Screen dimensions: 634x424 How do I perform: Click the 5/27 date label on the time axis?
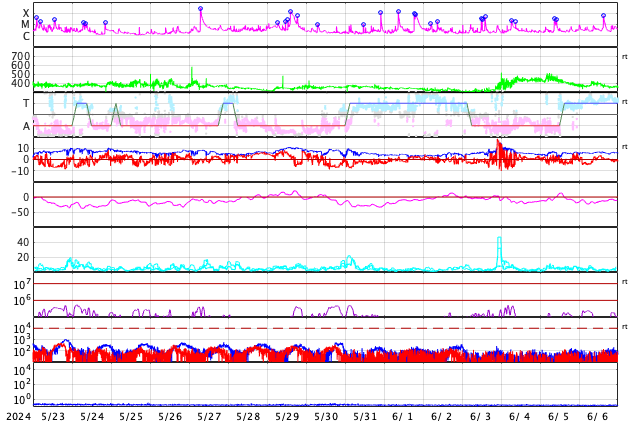point(209,416)
